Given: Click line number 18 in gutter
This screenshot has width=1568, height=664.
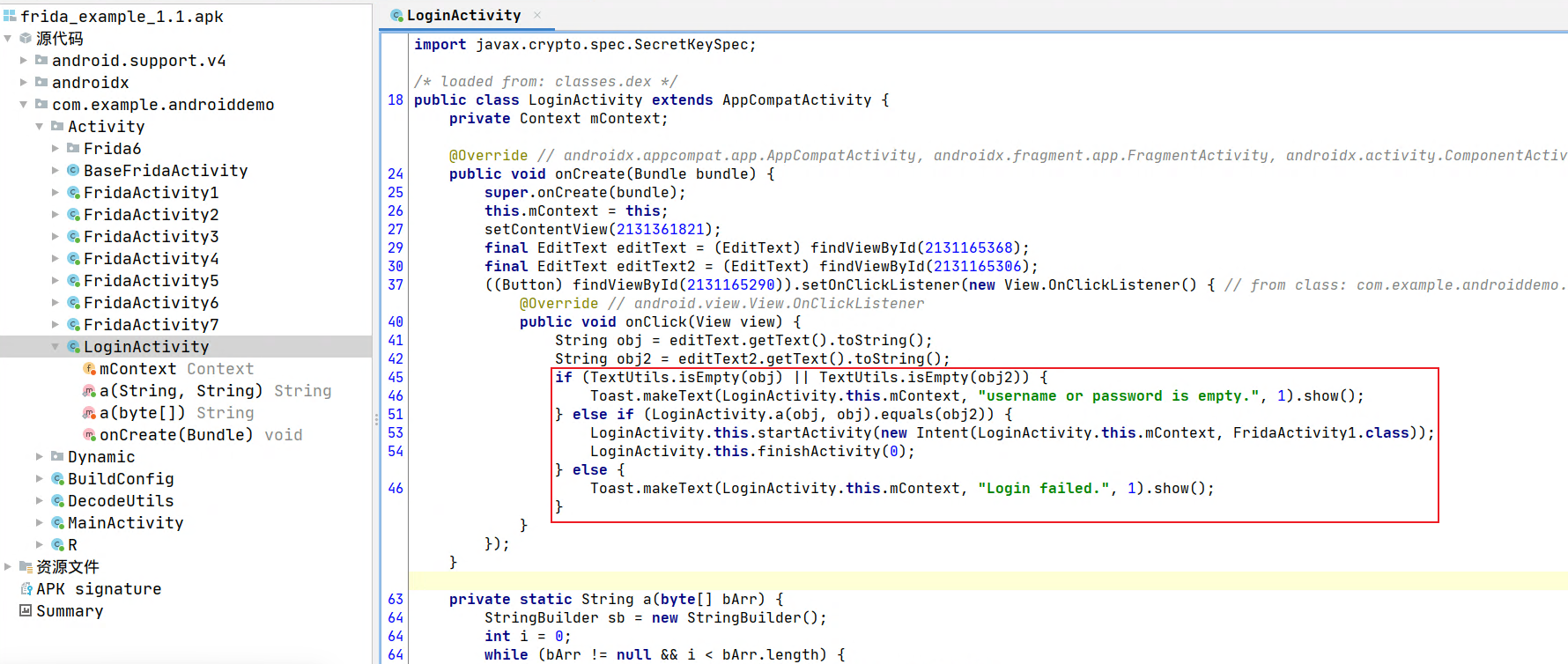Looking at the screenshot, I should click(x=396, y=100).
